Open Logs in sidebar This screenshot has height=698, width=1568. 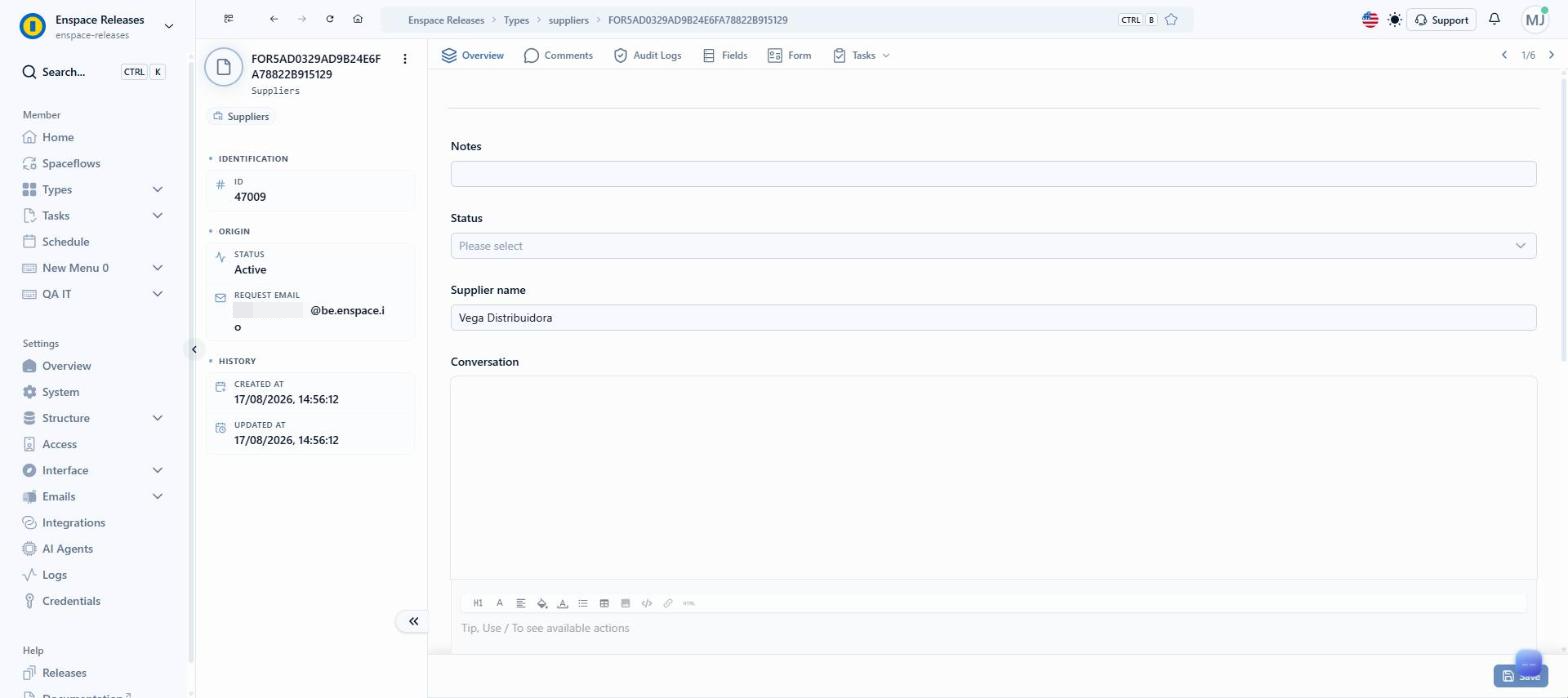tap(54, 575)
